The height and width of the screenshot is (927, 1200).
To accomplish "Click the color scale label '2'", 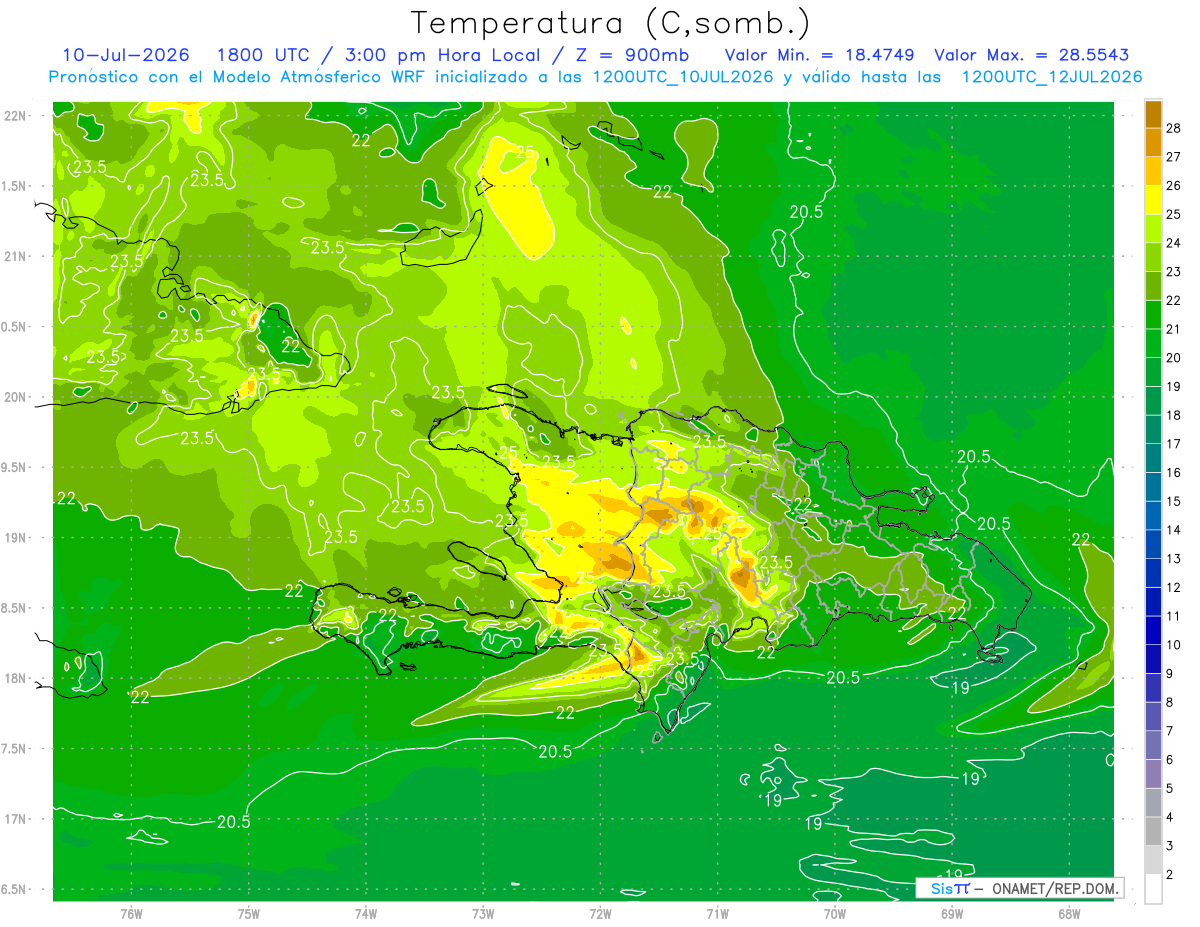I will [x=1170, y=875].
